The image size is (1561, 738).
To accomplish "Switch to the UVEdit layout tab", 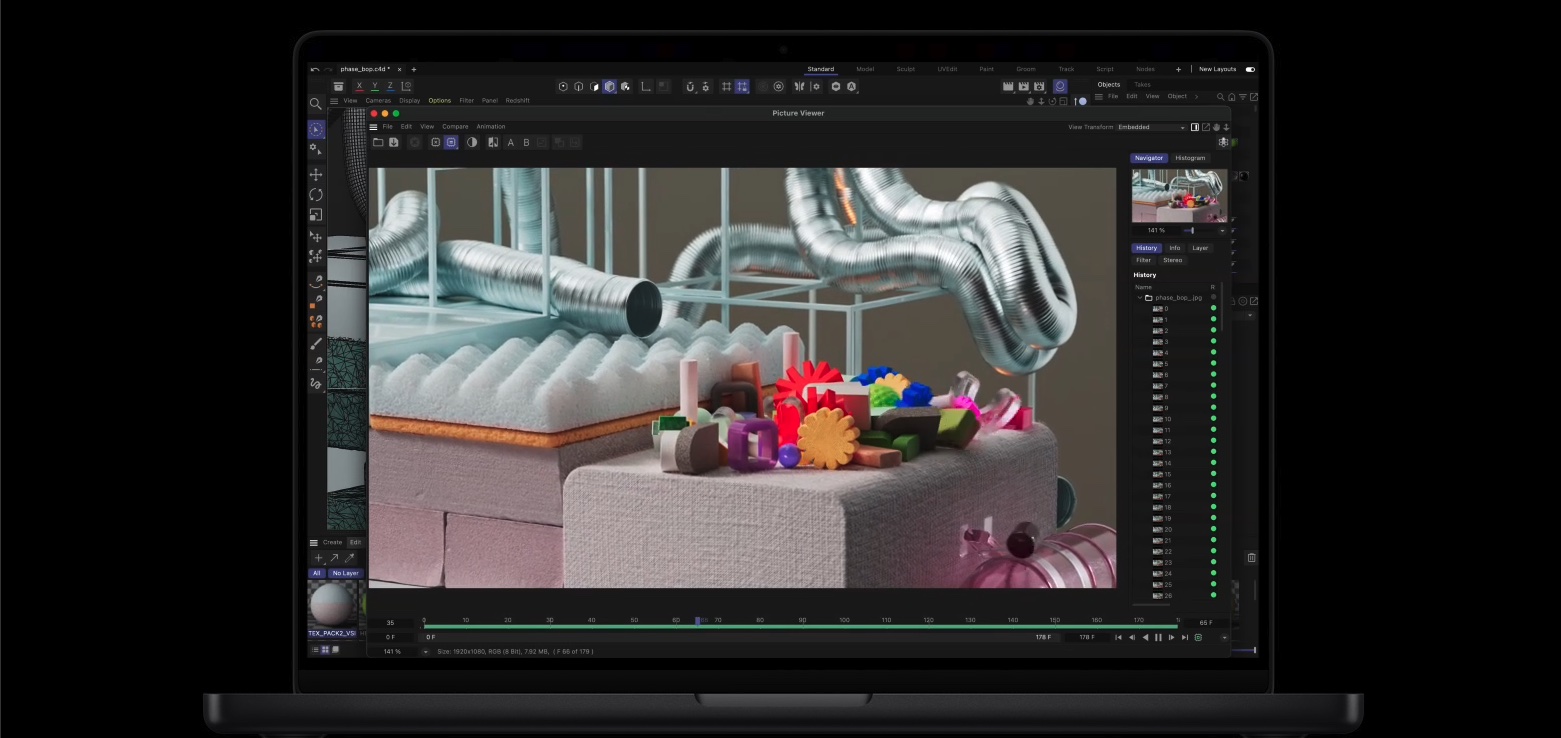I will coord(947,69).
